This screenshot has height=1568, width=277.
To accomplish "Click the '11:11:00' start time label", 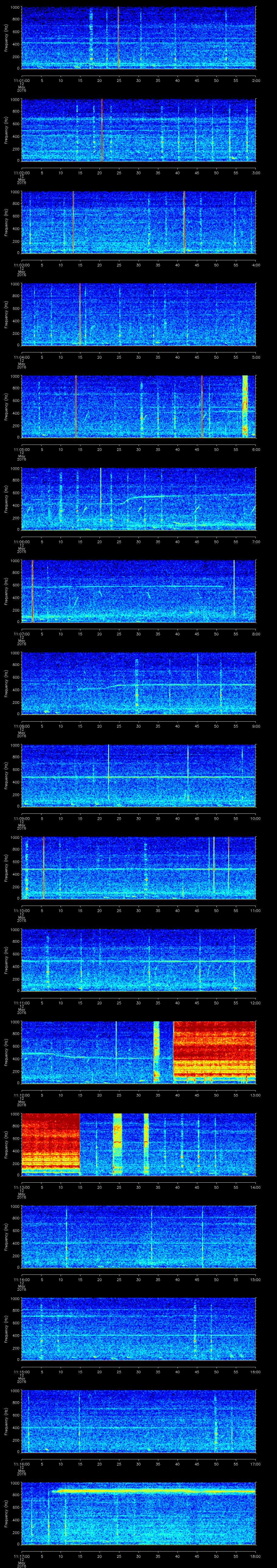I will (x=21, y=1003).
